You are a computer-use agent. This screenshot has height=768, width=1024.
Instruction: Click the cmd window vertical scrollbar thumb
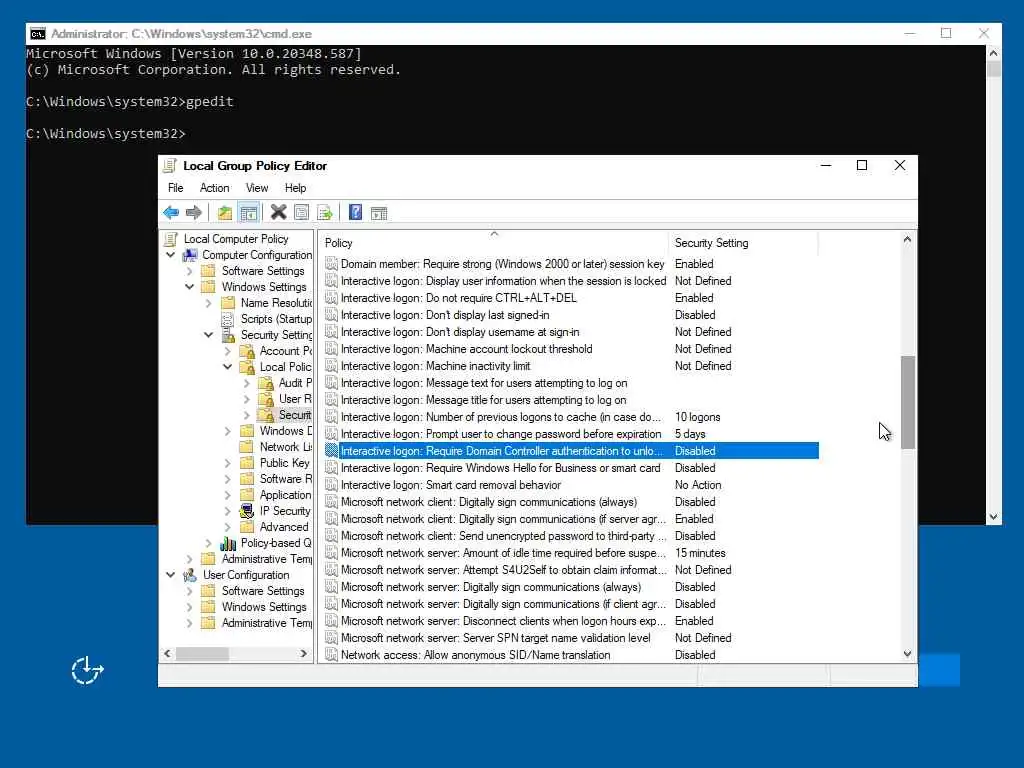click(x=993, y=69)
